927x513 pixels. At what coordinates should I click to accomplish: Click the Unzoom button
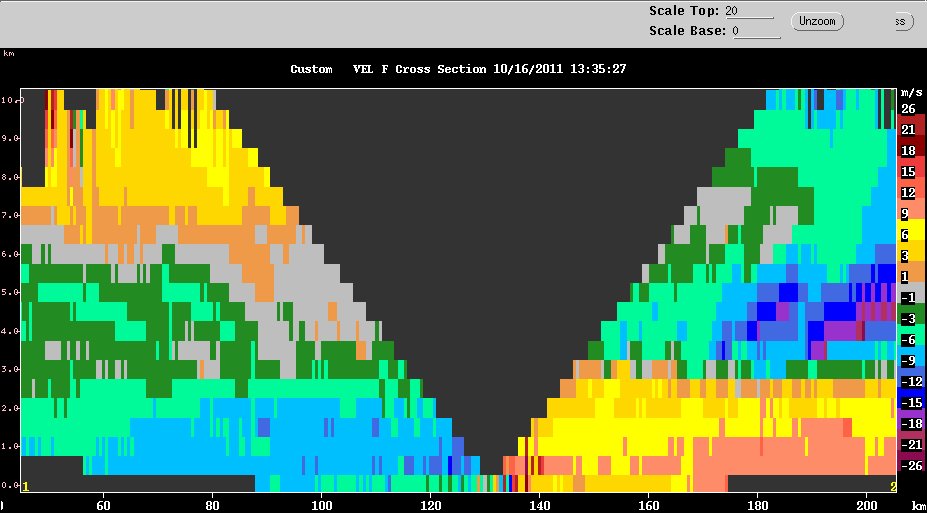[817, 21]
